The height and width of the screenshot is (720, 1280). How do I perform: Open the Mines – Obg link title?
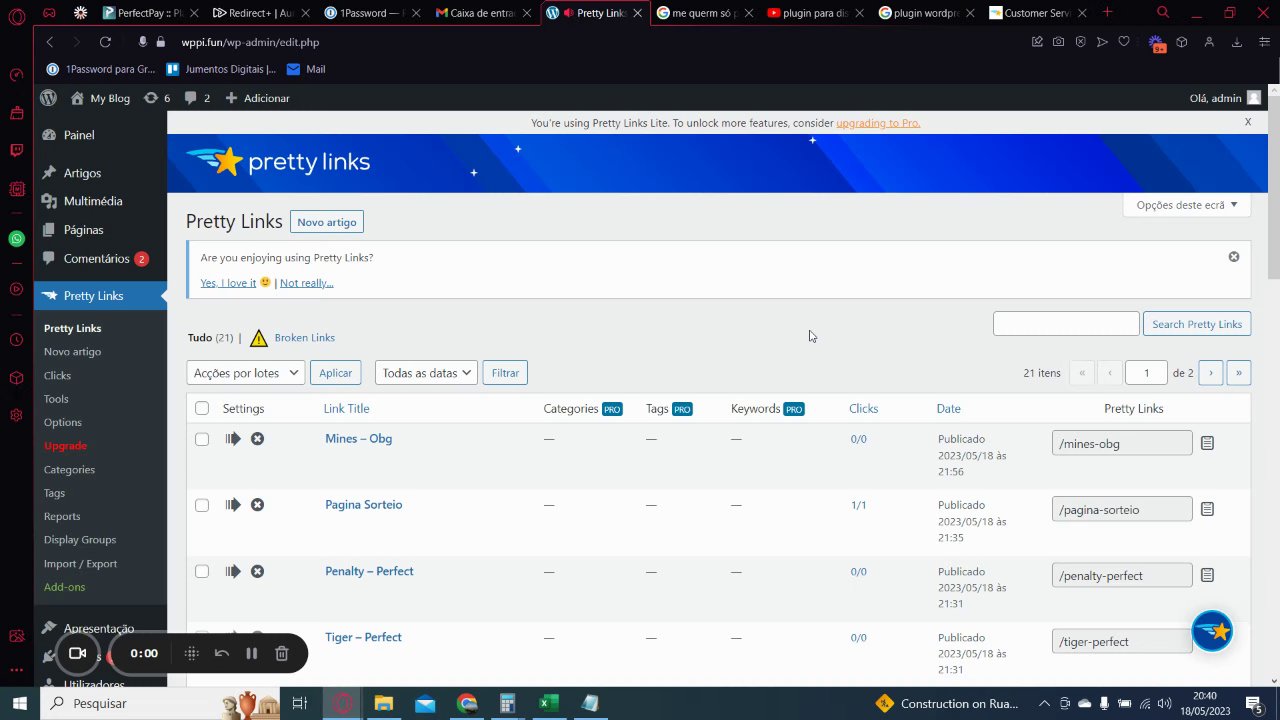click(x=358, y=439)
